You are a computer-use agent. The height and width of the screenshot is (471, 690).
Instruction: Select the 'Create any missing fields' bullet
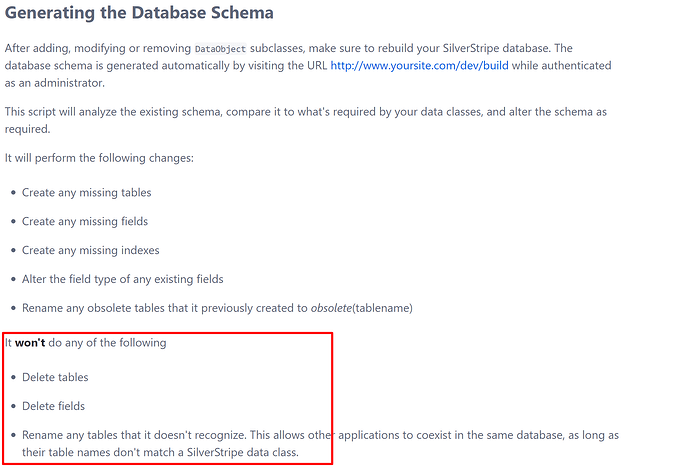[85, 221]
